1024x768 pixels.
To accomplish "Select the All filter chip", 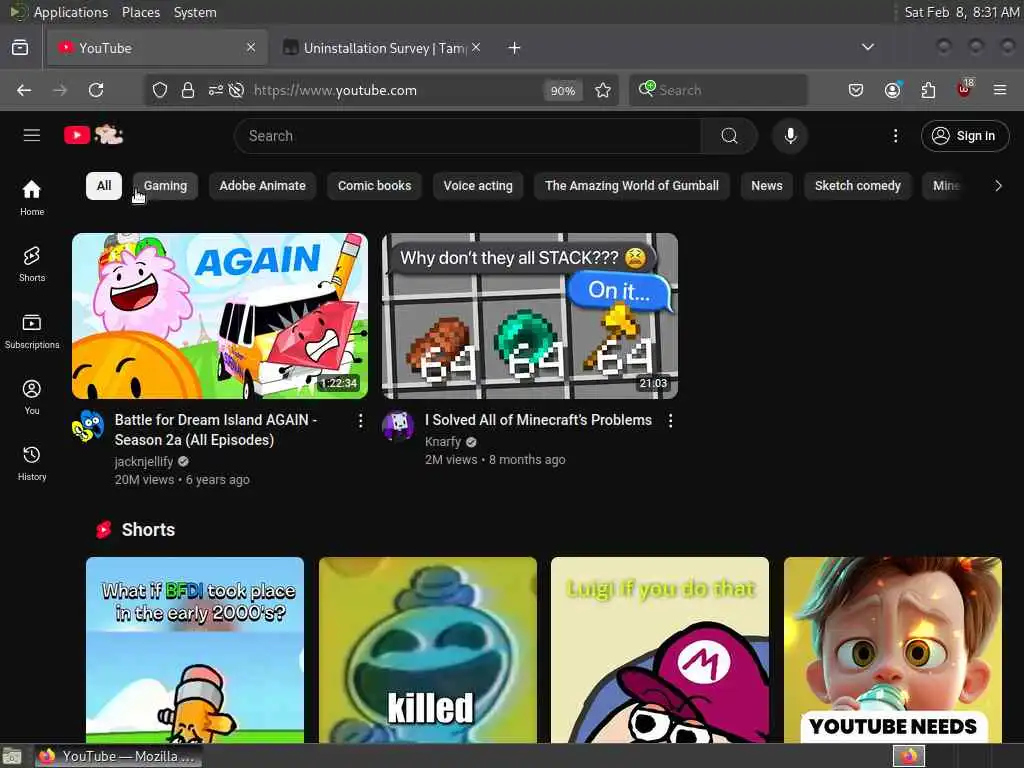I will pyautogui.click(x=104, y=186).
